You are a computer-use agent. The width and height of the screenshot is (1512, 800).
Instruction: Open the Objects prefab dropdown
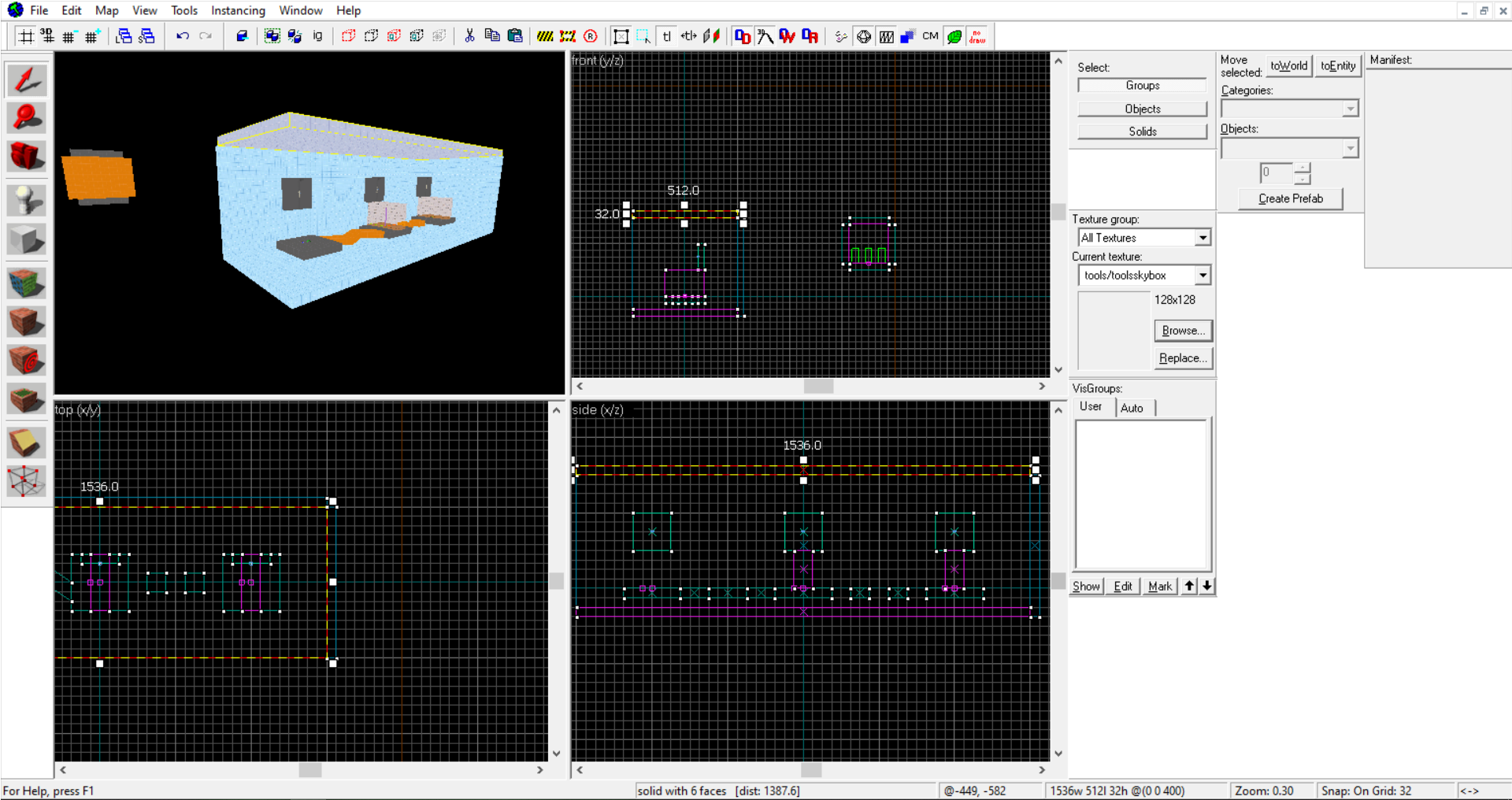coord(1351,148)
